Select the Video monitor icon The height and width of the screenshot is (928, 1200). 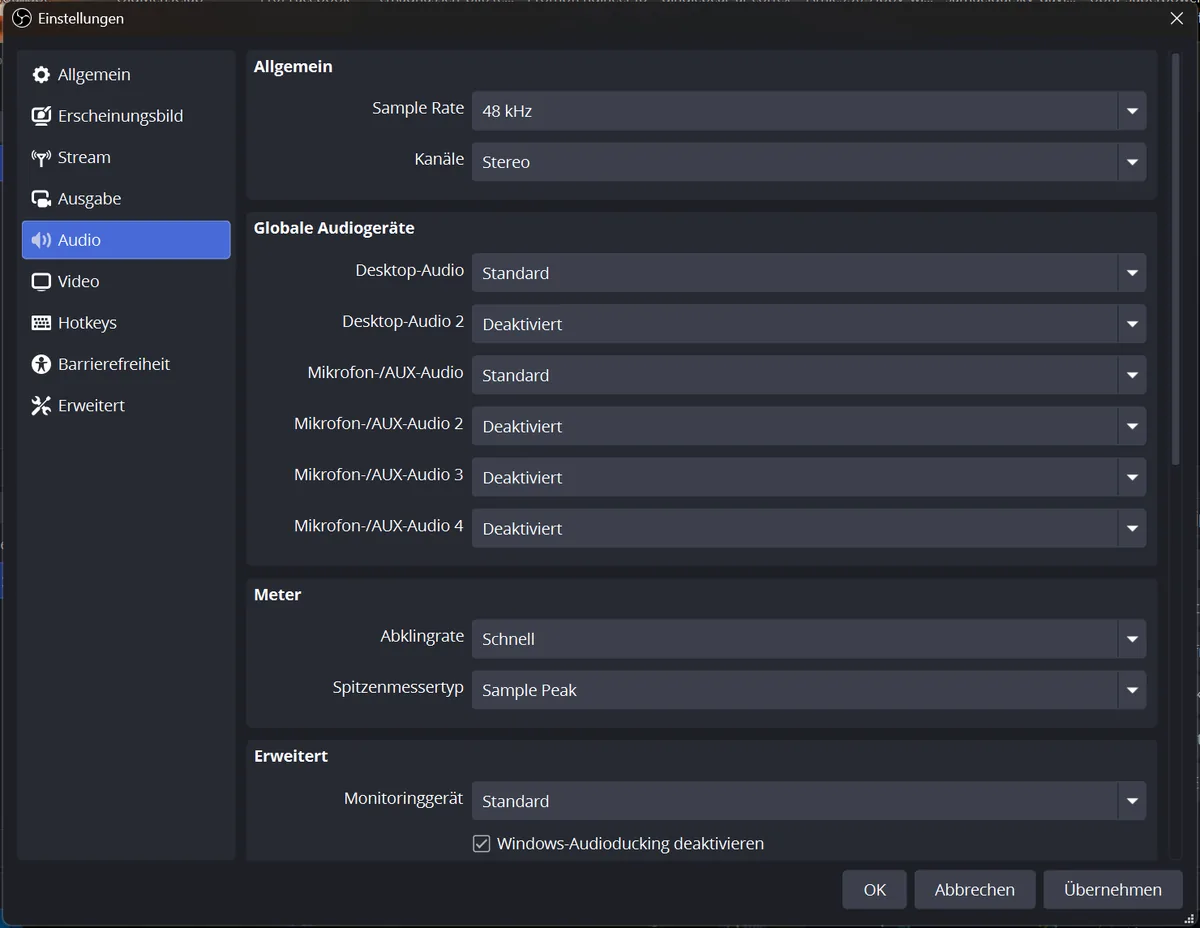pyautogui.click(x=41, y=282)
